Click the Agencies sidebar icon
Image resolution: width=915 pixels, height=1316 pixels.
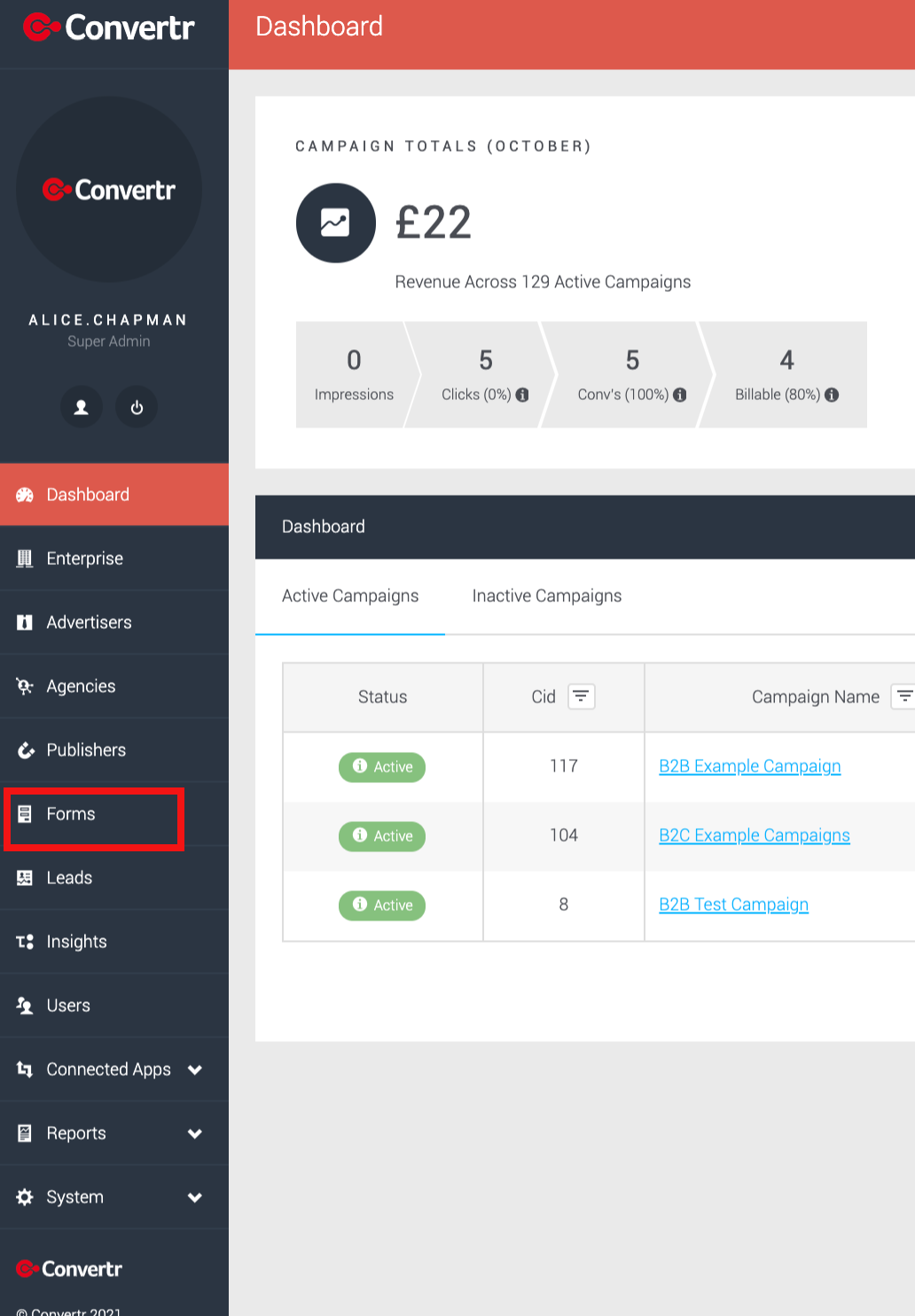click(25, 686)
